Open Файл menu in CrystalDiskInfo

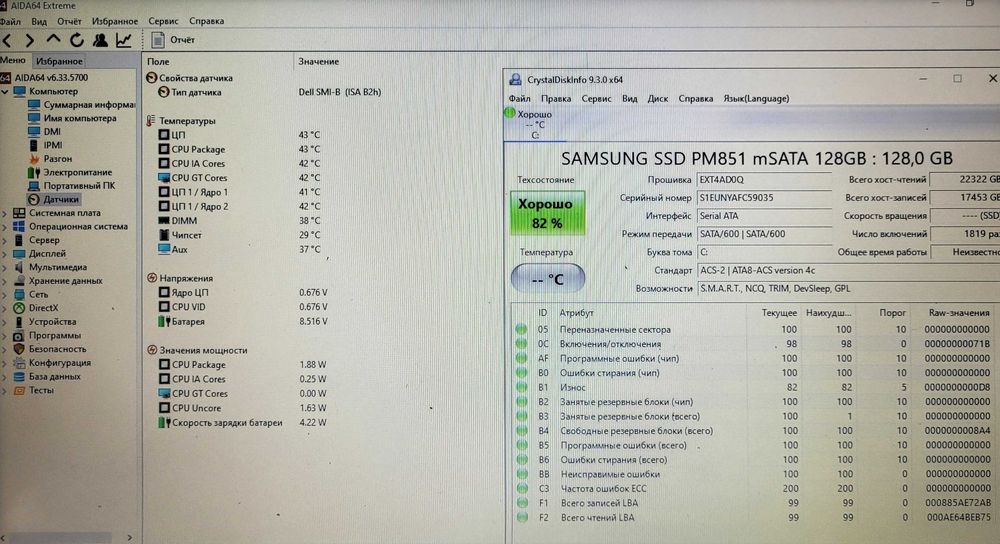click(x=520, y=99)
